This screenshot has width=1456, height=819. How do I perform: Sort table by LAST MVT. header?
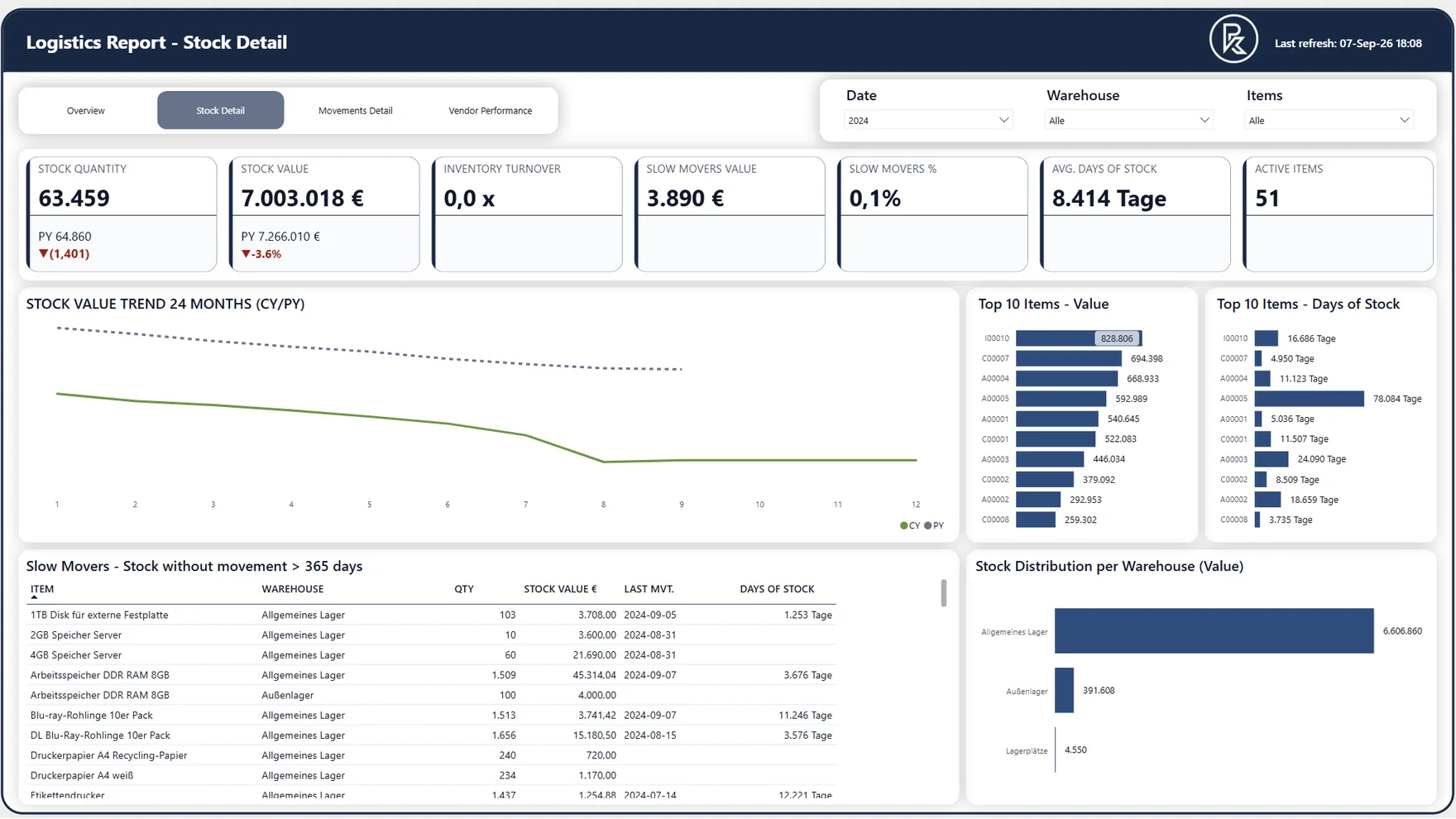tap(649, 589)
